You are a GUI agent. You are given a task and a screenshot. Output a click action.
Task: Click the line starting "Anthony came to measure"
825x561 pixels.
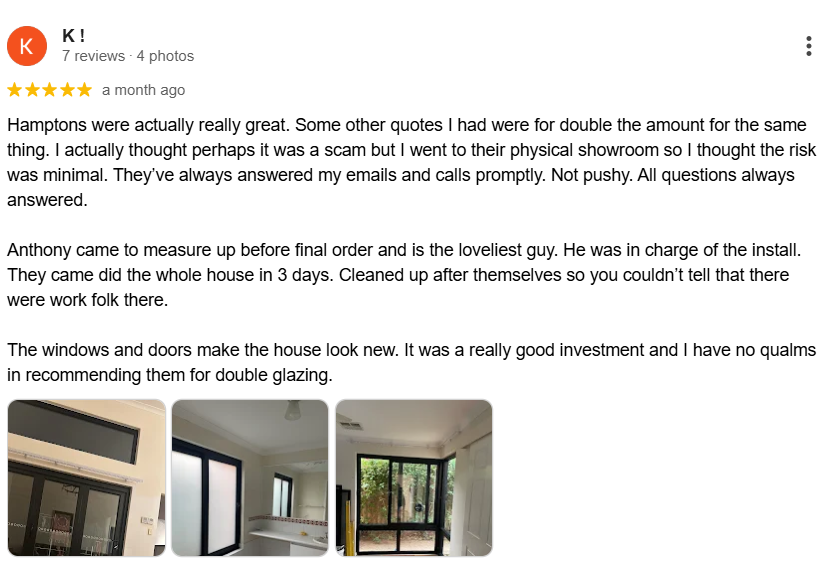(x=404, y=250)
